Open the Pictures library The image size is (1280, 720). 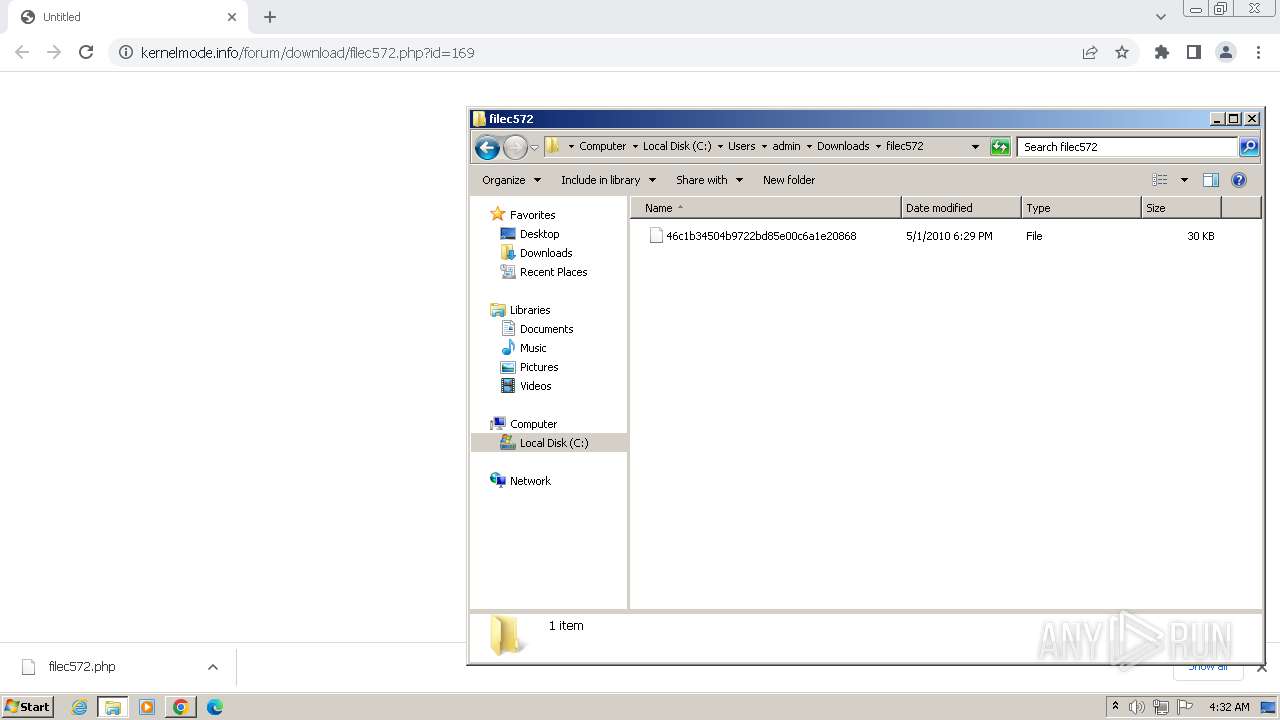(x=539, y=367)
